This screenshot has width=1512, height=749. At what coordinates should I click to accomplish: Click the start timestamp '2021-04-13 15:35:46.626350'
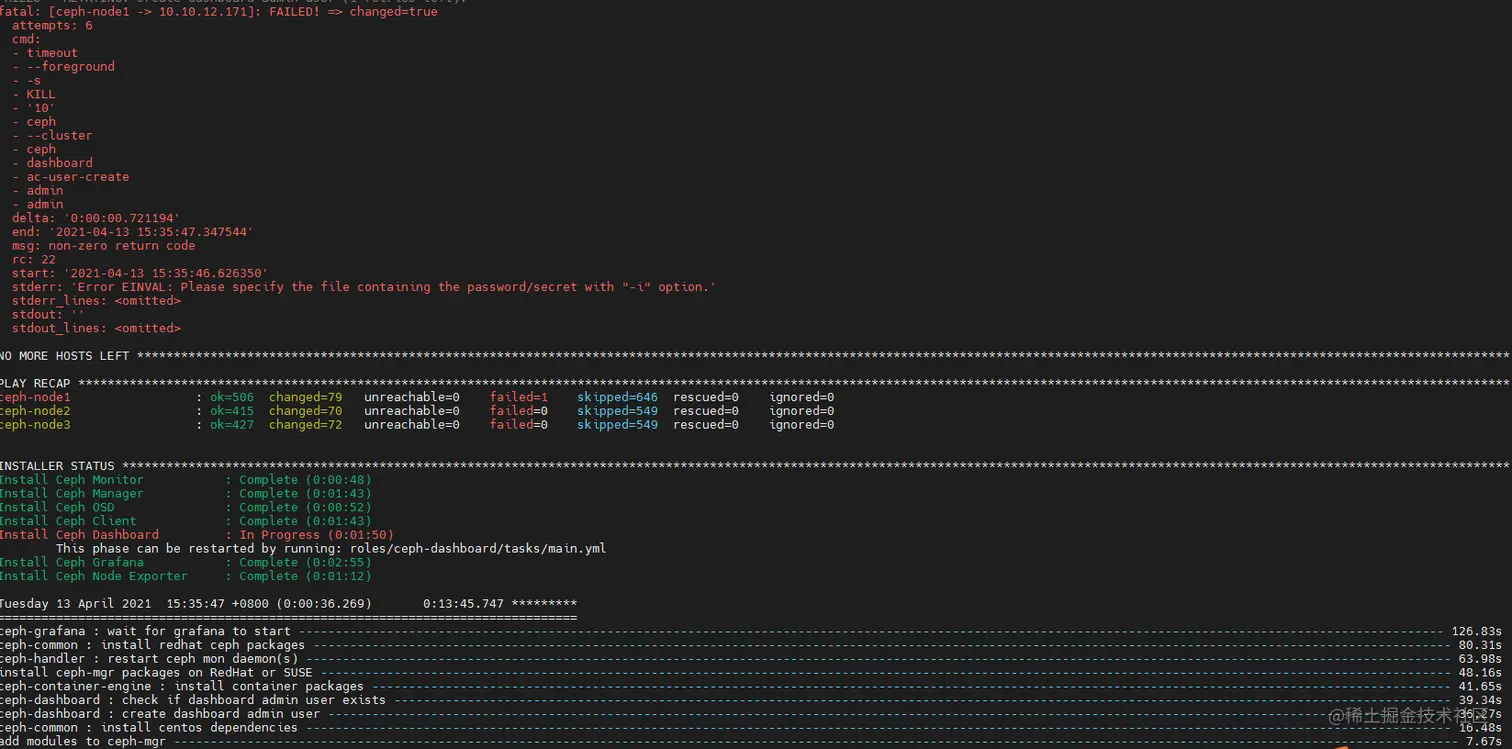[x=166, y=273]
